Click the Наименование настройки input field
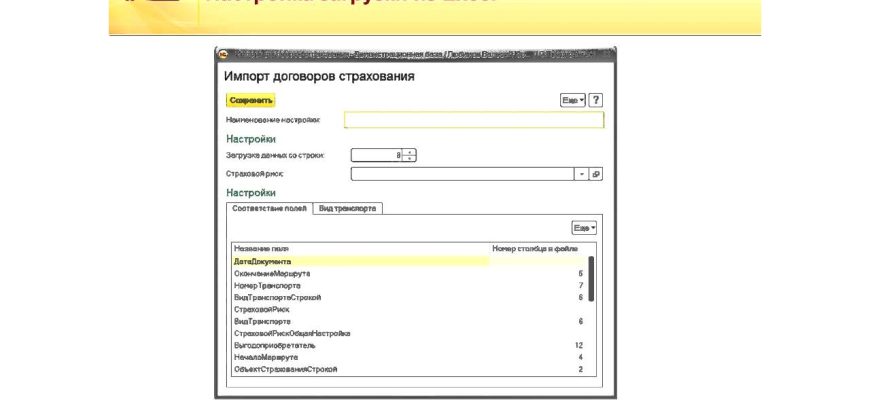This screenshot has width=870, height=400. [474, 120]
